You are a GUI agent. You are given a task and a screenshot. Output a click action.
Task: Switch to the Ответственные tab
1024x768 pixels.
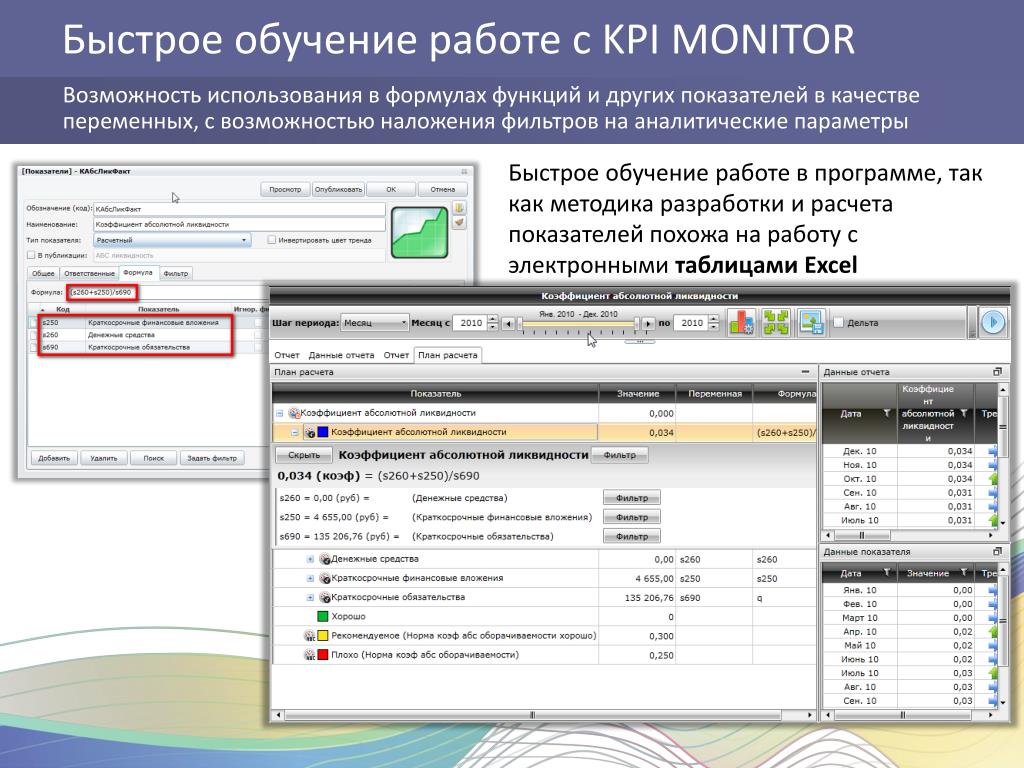point(89,274)
